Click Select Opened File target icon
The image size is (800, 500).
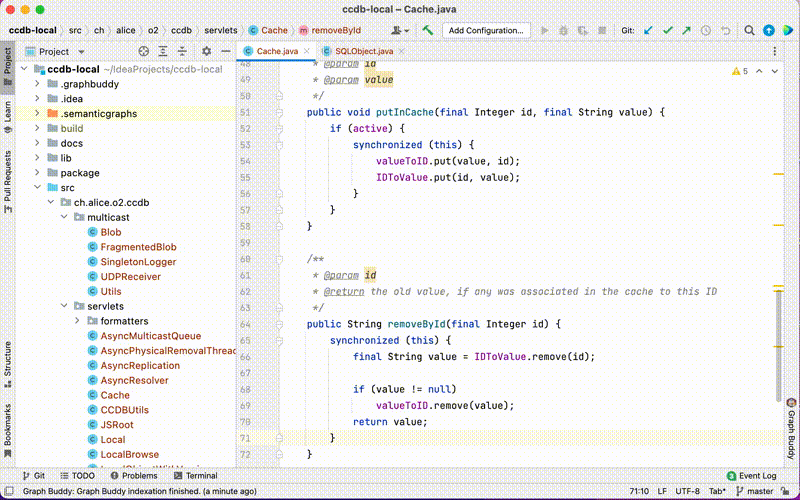(143, 51)
